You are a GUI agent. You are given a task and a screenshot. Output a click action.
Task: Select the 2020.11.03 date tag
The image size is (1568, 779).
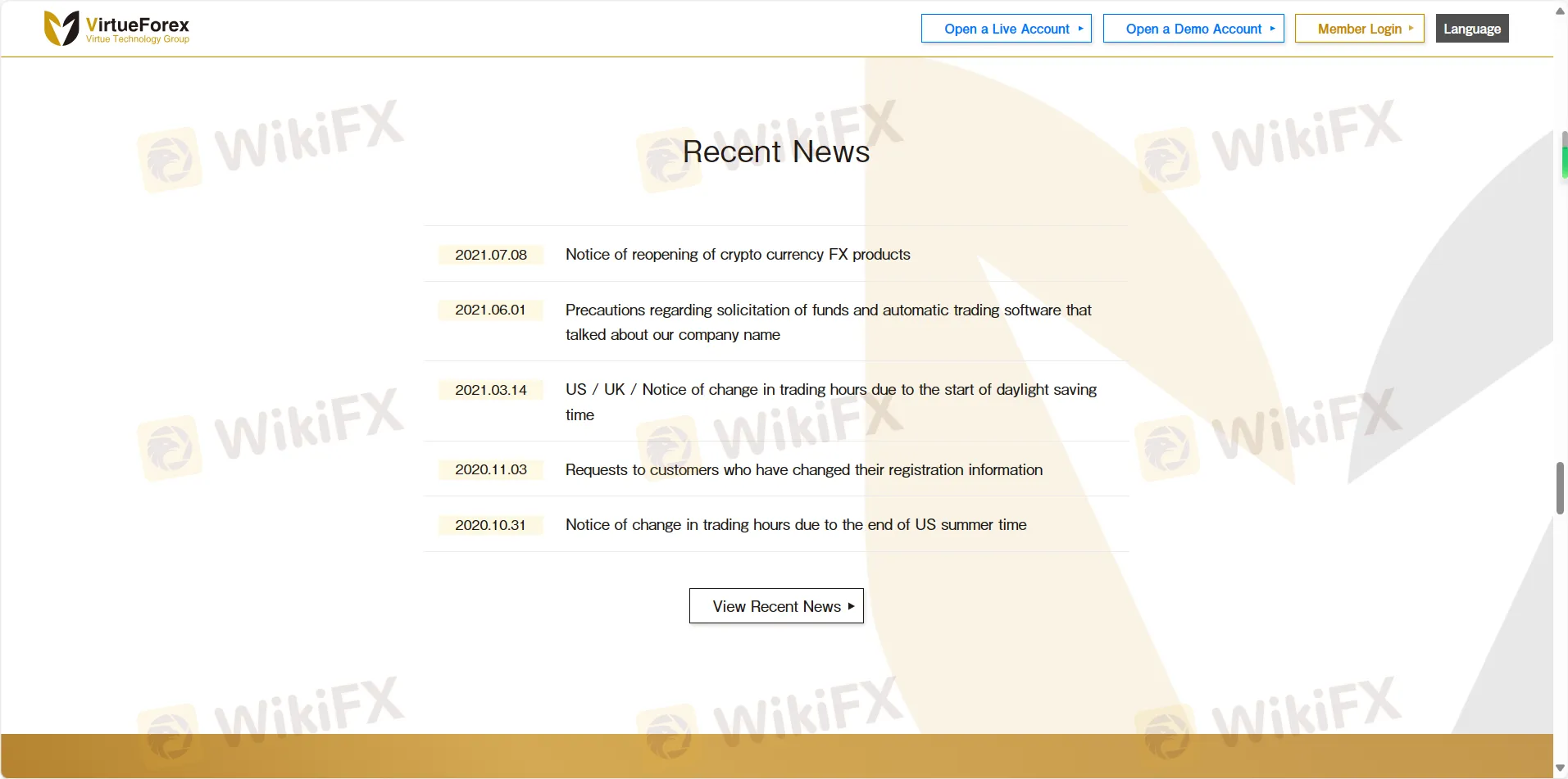click(491, 470)
